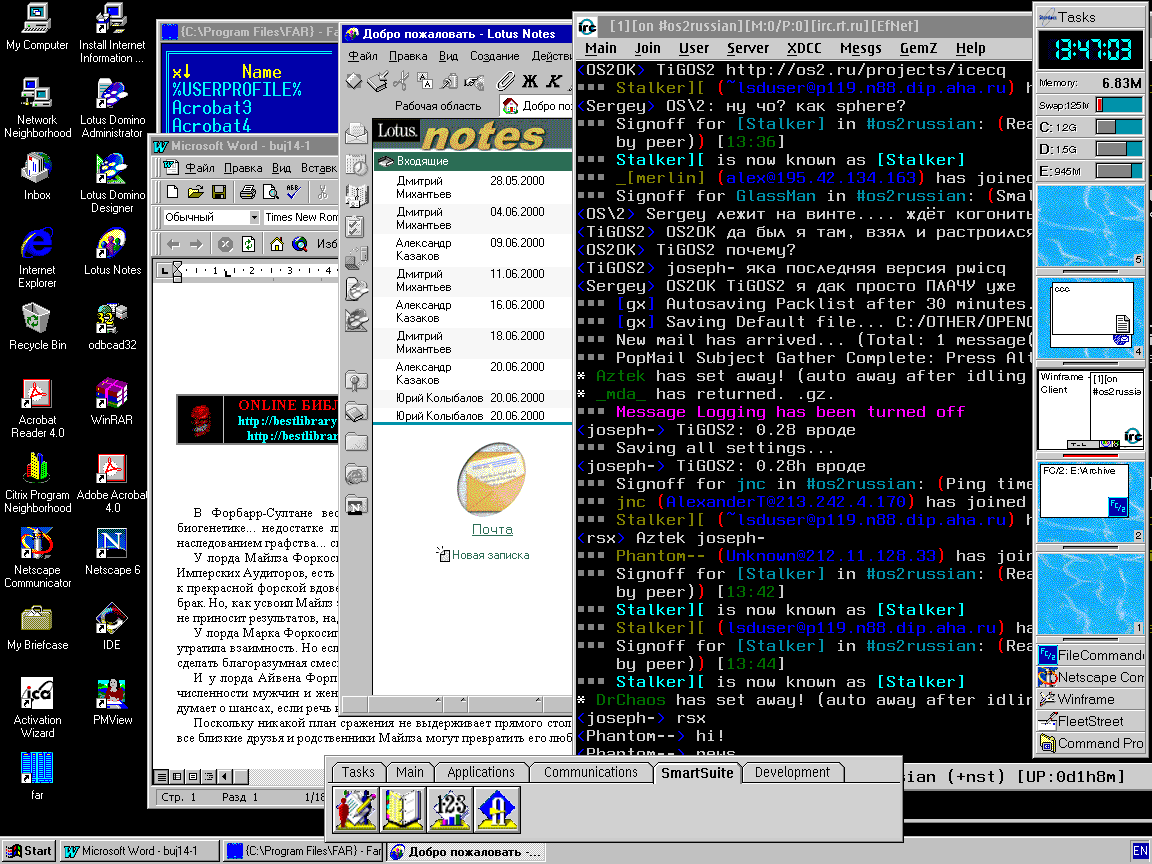Select the Acrobat Reader 4.0 desktop icon
1152x864 pixels.
coord(37,407)
